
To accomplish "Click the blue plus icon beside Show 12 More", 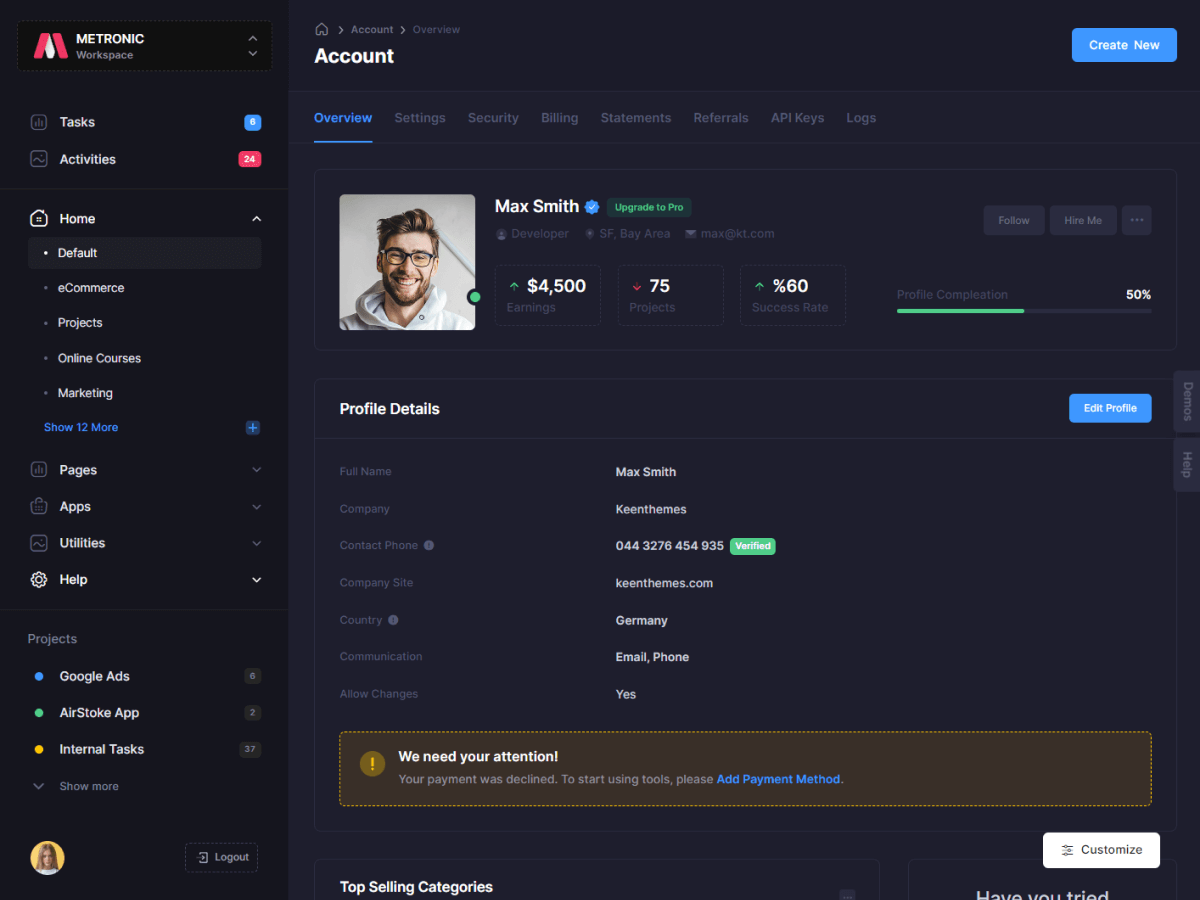I will point(253,428).
